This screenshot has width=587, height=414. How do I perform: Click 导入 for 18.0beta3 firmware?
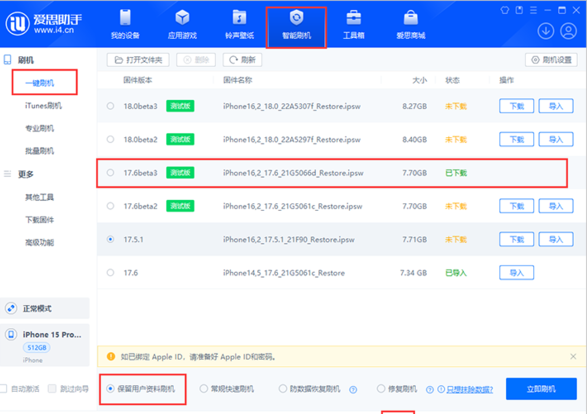556,106
